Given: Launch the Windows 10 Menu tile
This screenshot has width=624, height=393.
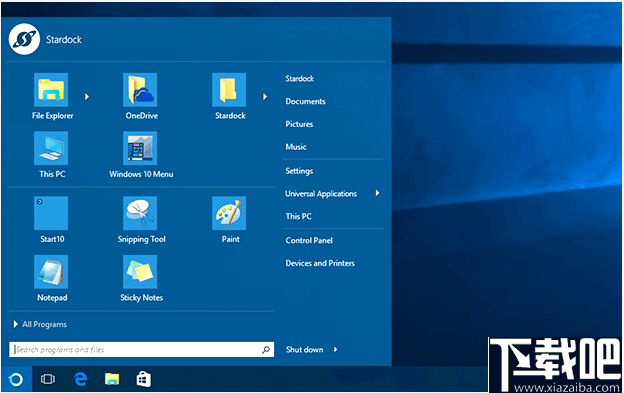Looking at the screenshot, I should coord(140,148).
